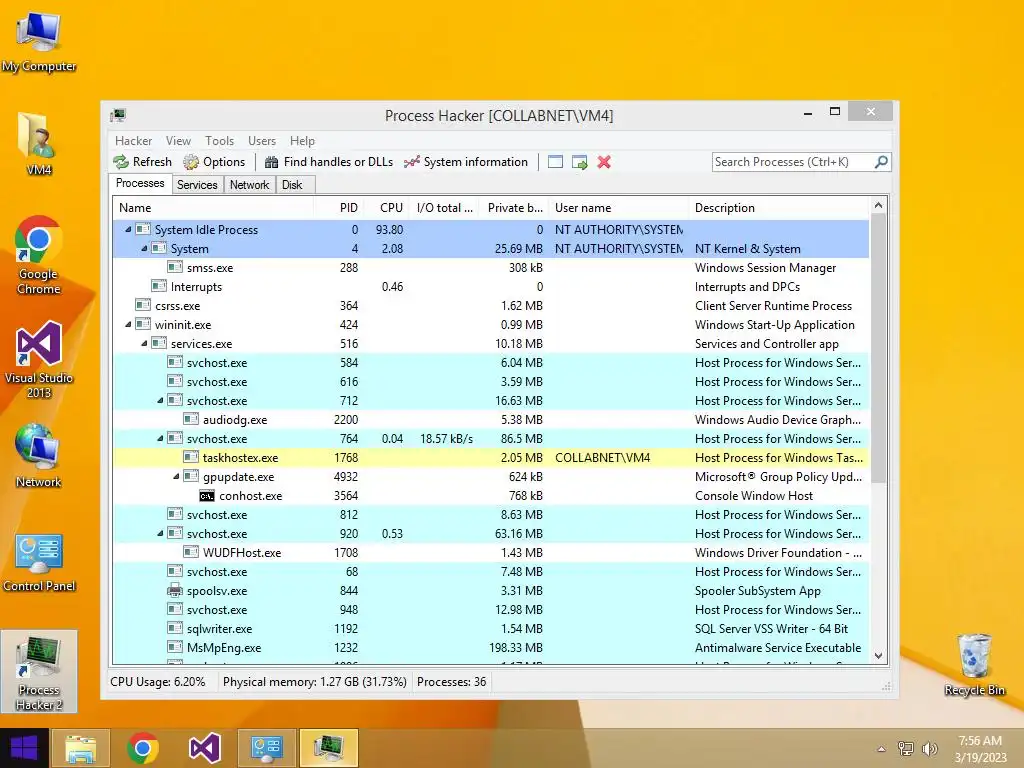Collapse svchost.exe PID 764 node

[160, 438]
